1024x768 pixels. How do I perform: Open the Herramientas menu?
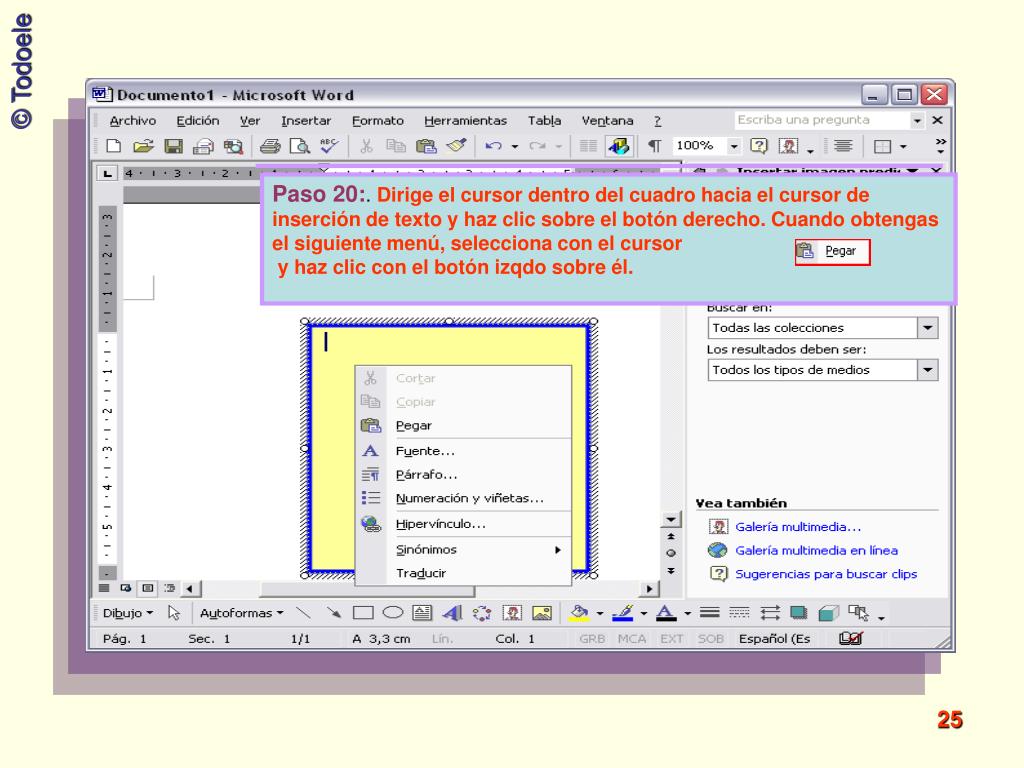pyautogui.click(x=466, y=121)
